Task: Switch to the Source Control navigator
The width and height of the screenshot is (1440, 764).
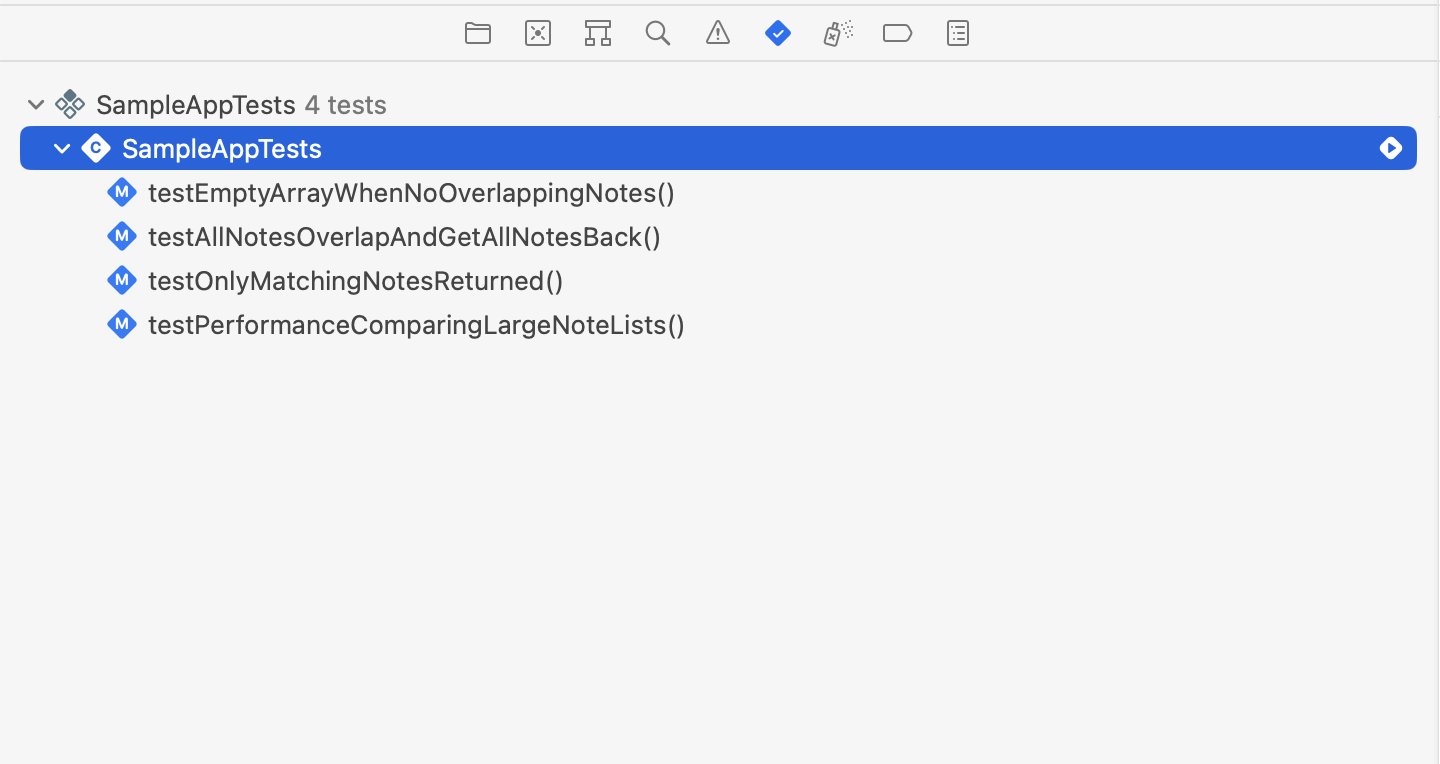Action: tap(538, 33)
